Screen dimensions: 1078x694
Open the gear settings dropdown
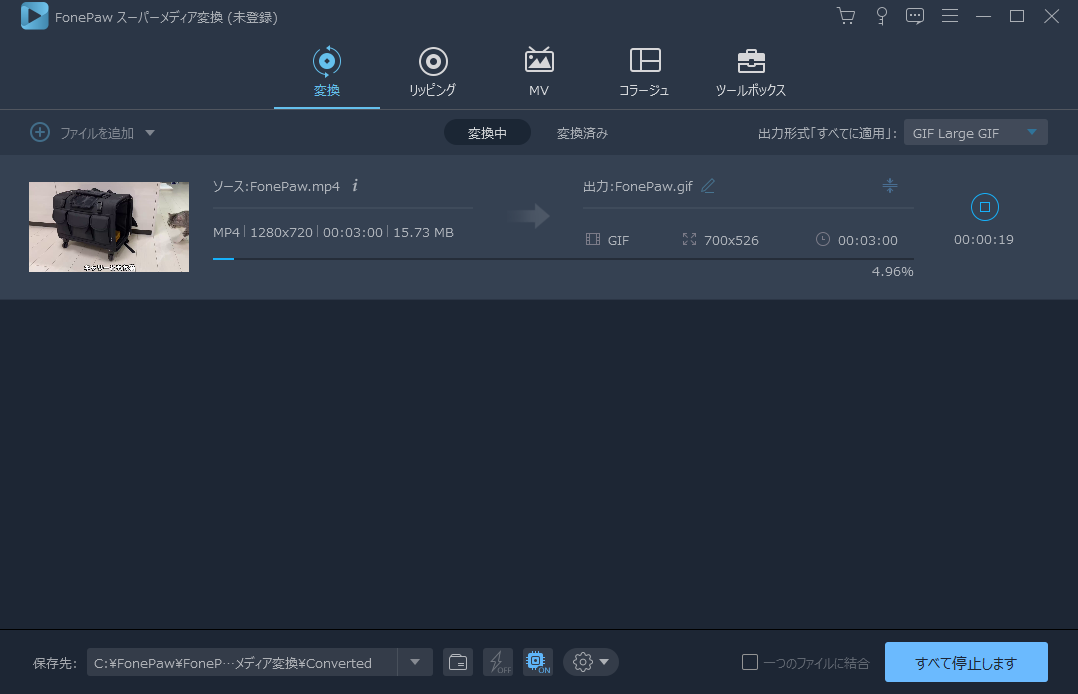point(591,662)
